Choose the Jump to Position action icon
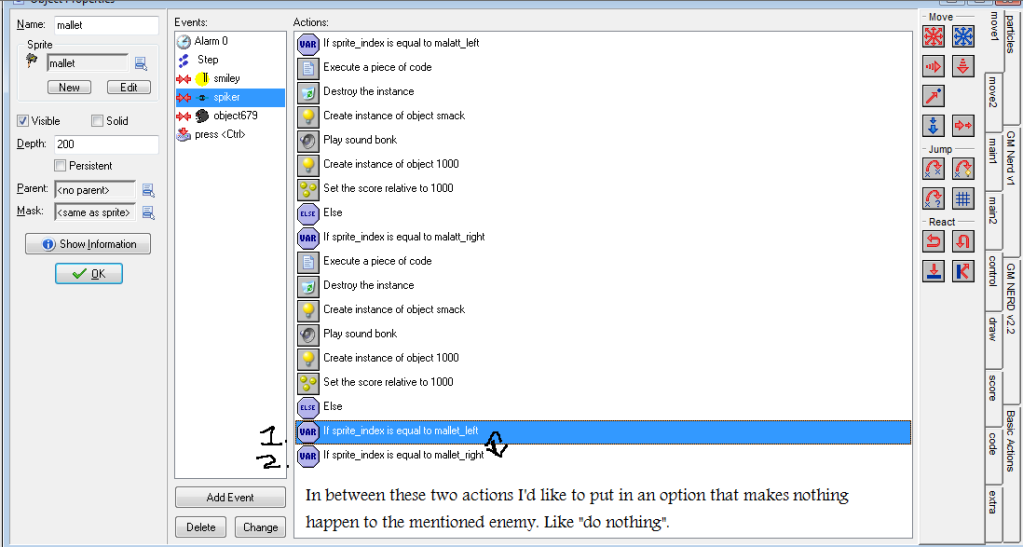The image size is (1023, 547). click(x=934, y=168)
